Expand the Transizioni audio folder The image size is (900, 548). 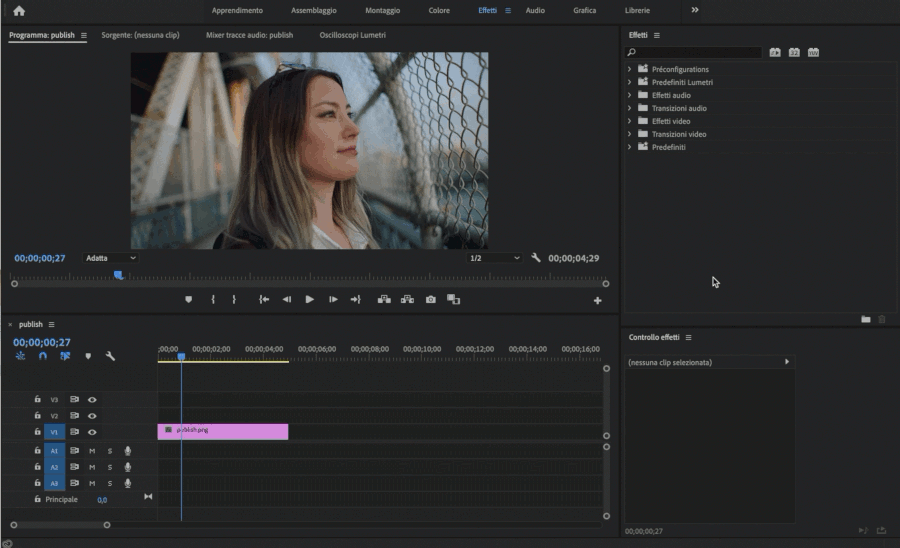coord(629,108)
